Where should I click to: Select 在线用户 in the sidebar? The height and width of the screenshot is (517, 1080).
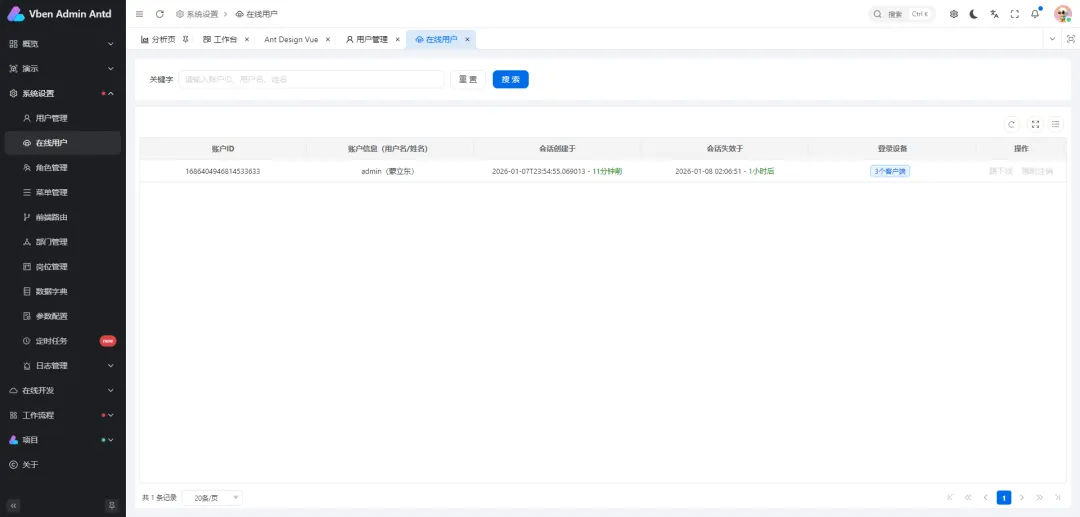pos(63,143)
